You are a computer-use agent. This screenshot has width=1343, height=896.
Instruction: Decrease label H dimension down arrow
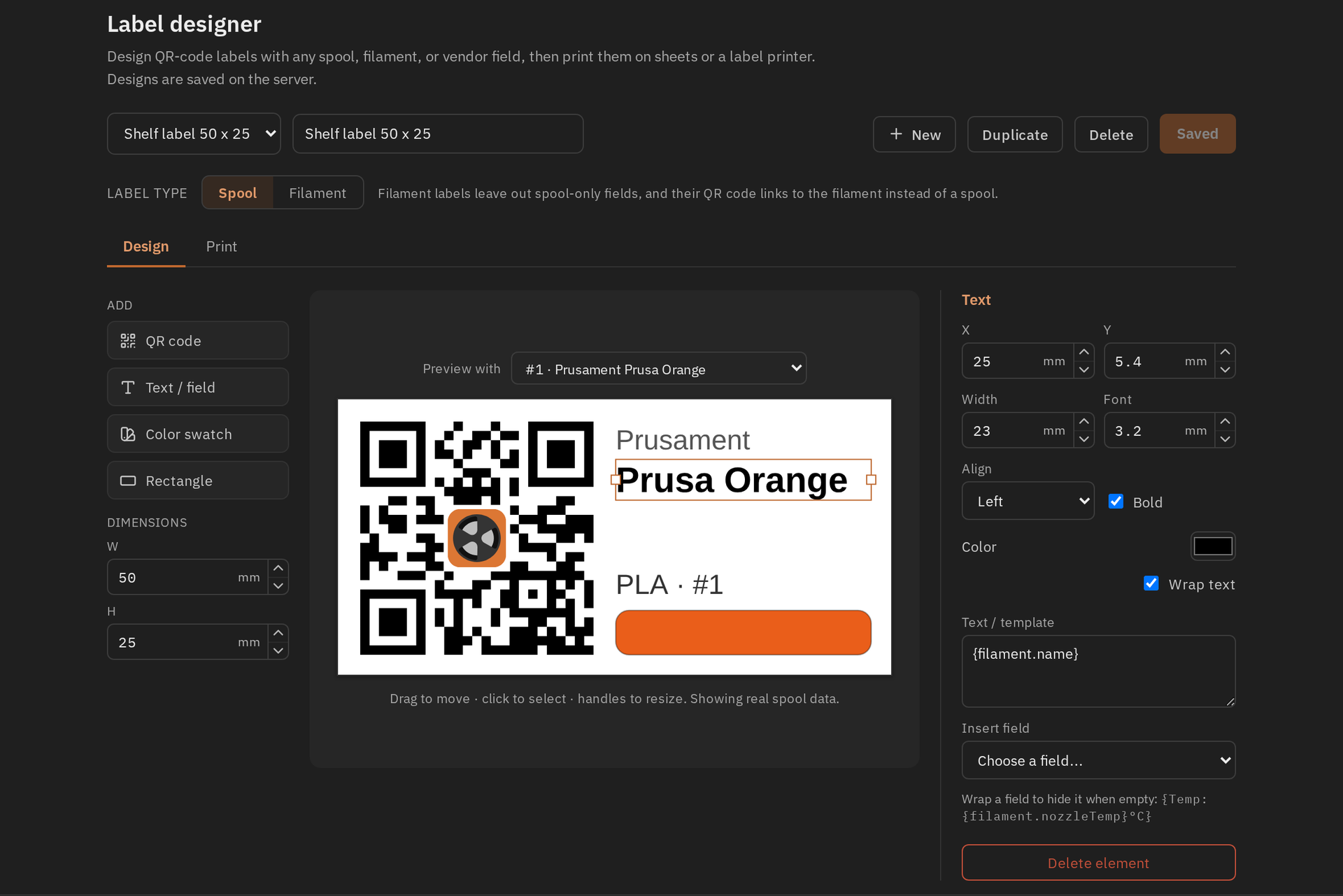(x=278, y=650)
